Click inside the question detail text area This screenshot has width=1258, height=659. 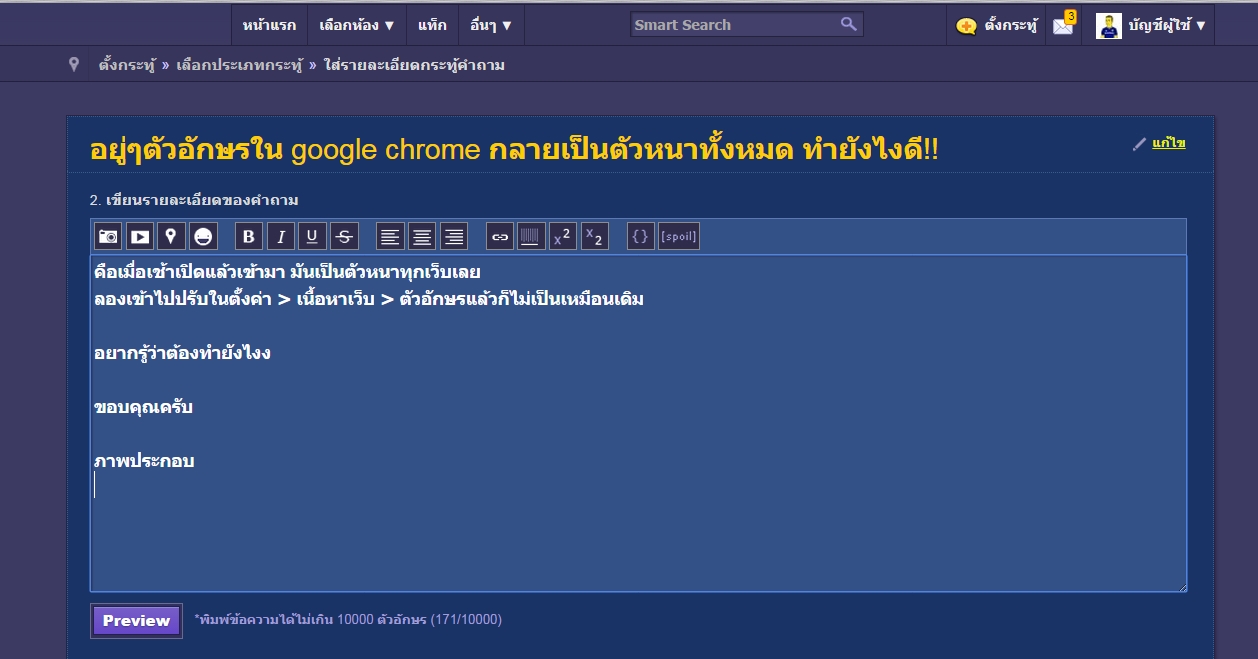tap(638, 423)
